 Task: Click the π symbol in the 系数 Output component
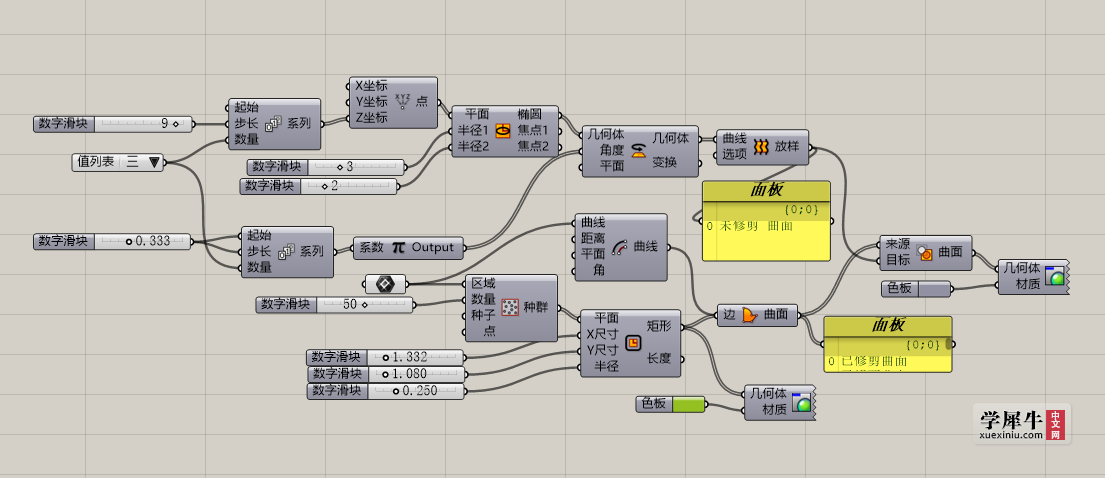pos(398,247)
